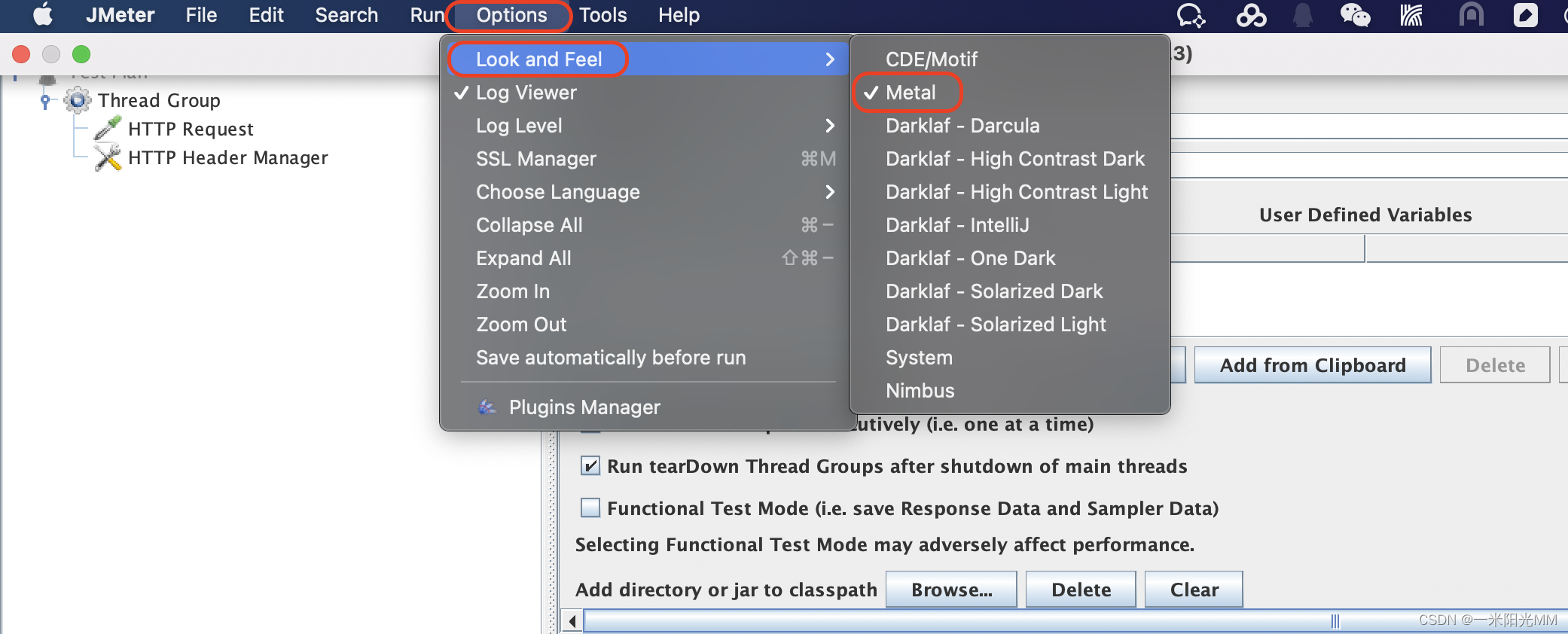The height and width of the screenshot is (634, 1568).
Task: Enable Functional Test Mode checkbox
Action: (x=590, y=508)
